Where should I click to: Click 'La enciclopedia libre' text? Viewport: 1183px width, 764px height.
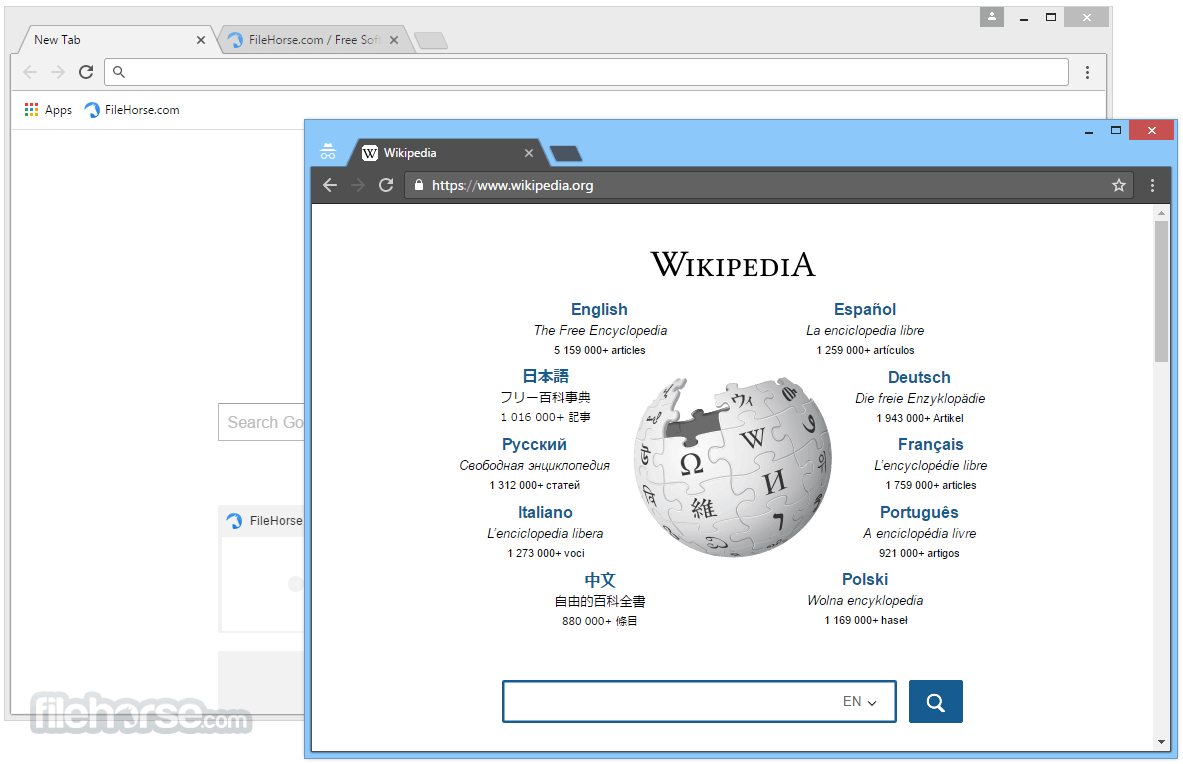click(865, 330)
